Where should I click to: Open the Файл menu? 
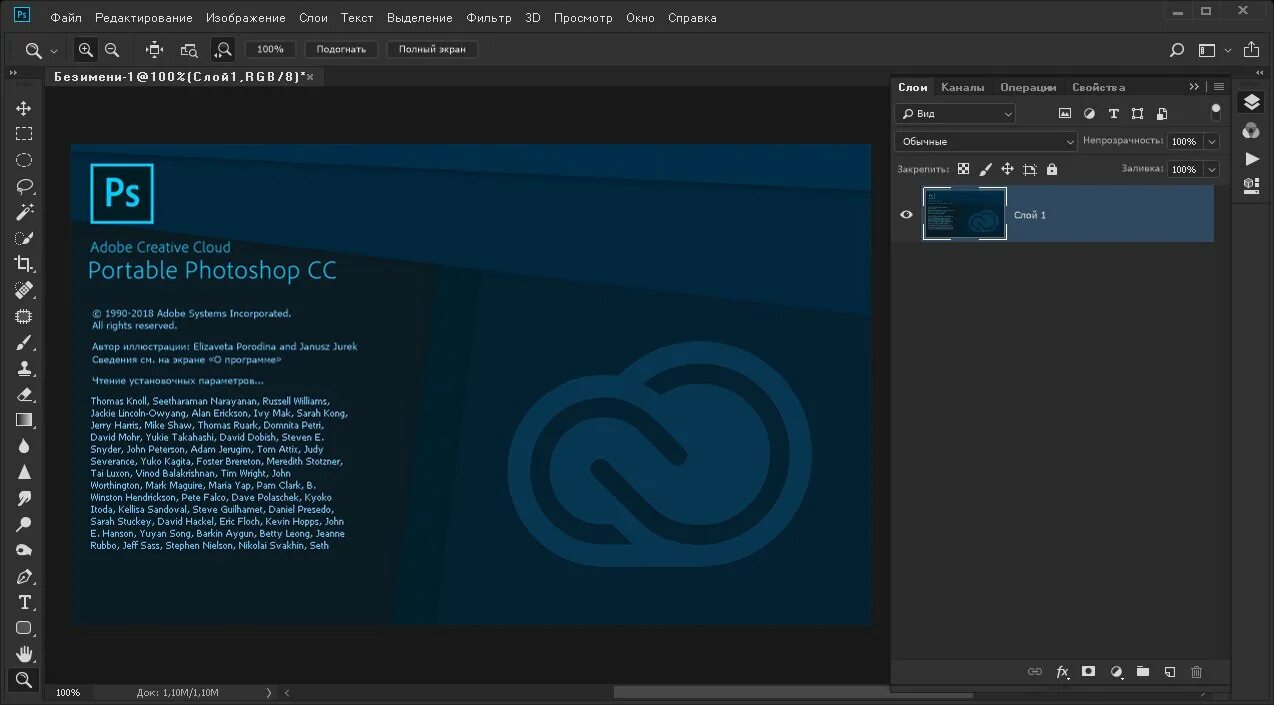66,18
